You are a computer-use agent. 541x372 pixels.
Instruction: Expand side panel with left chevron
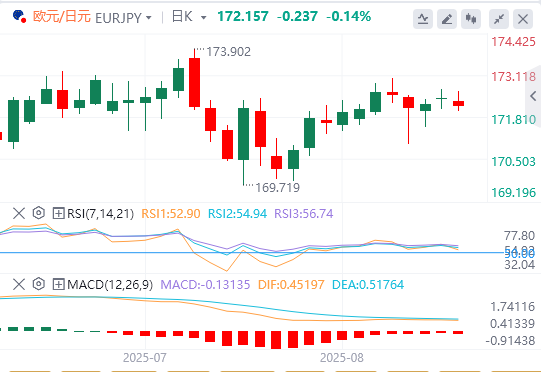point(533,96)
